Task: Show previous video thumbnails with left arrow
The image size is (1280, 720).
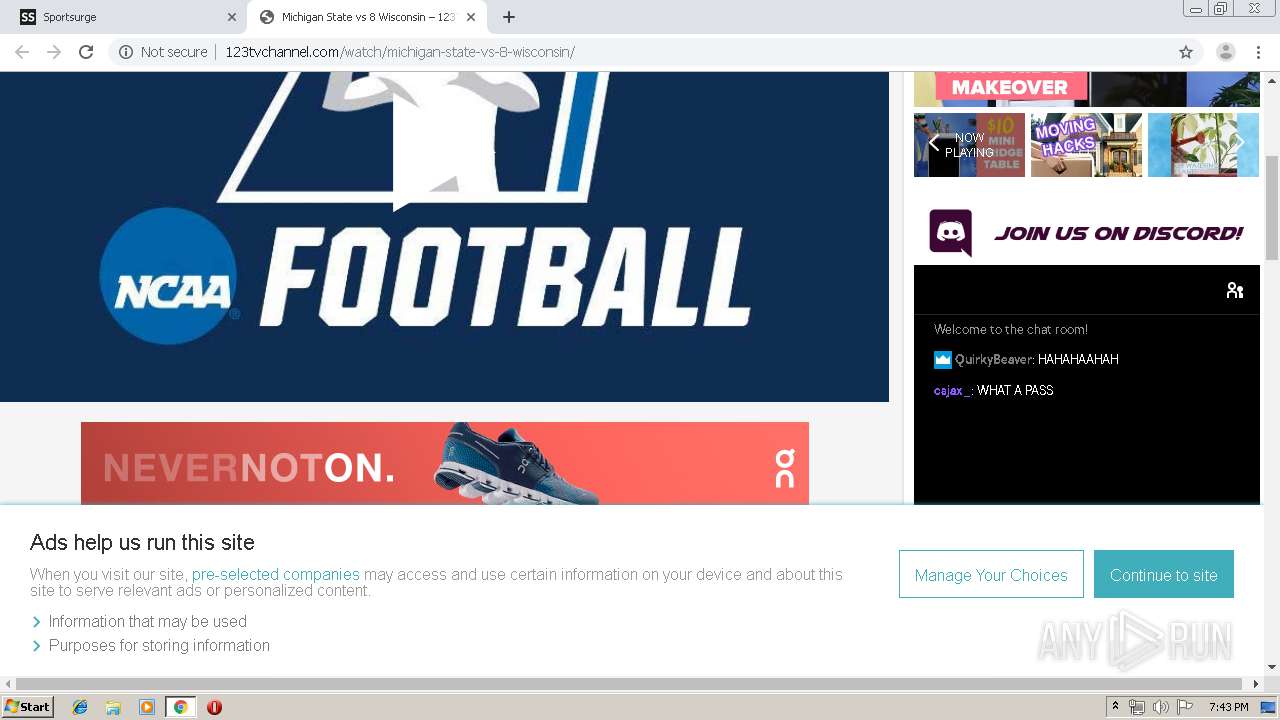Action: (x=934, y=144)
